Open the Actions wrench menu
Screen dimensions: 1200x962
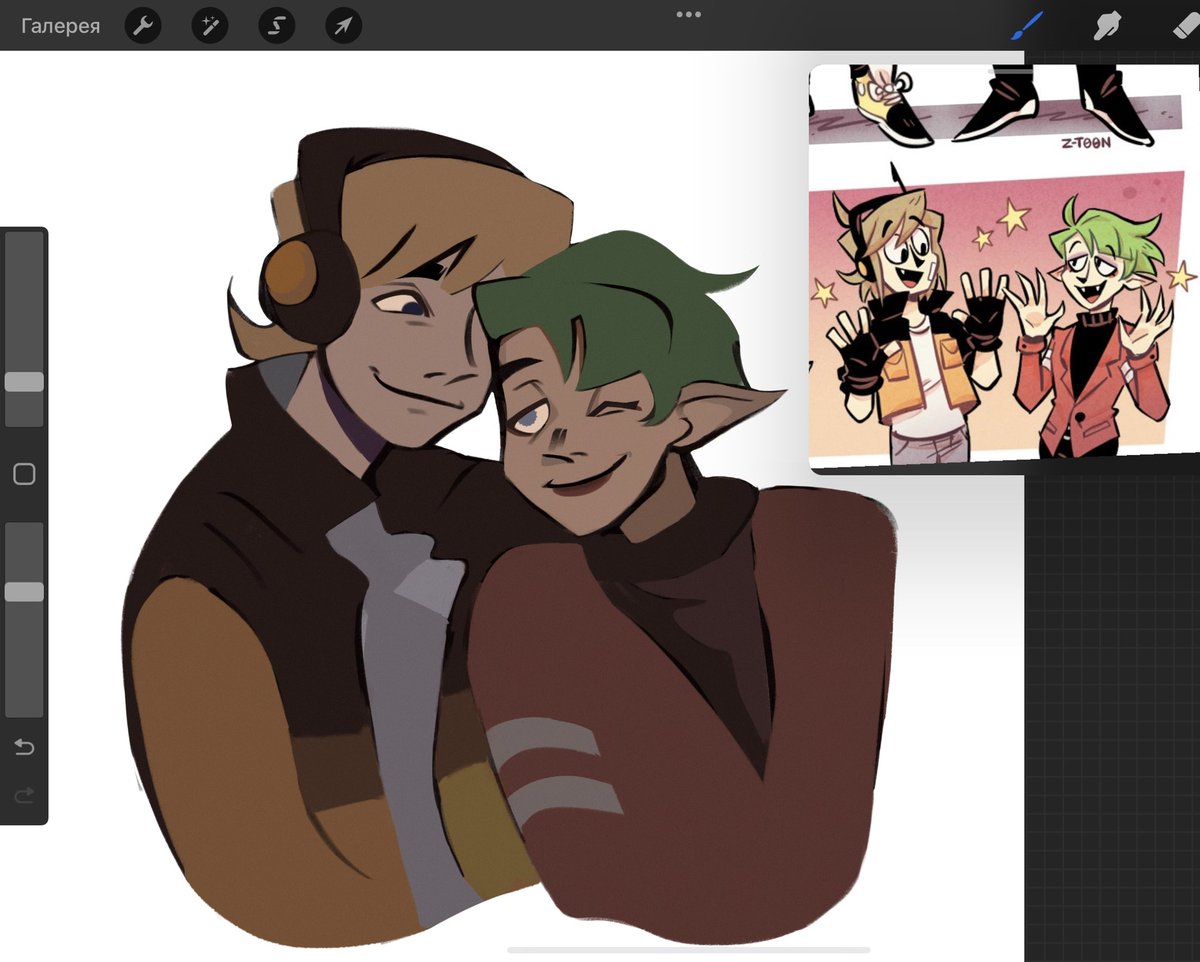143,26
